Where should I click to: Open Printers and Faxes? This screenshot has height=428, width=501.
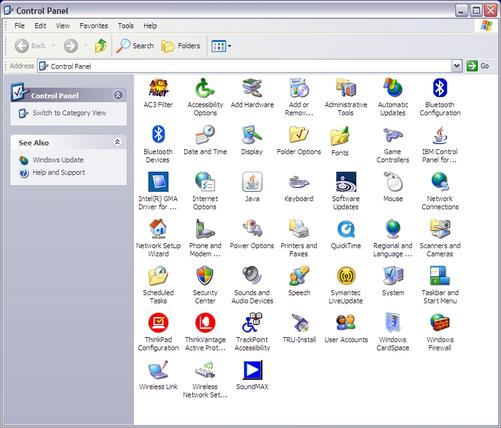[299, 238]
